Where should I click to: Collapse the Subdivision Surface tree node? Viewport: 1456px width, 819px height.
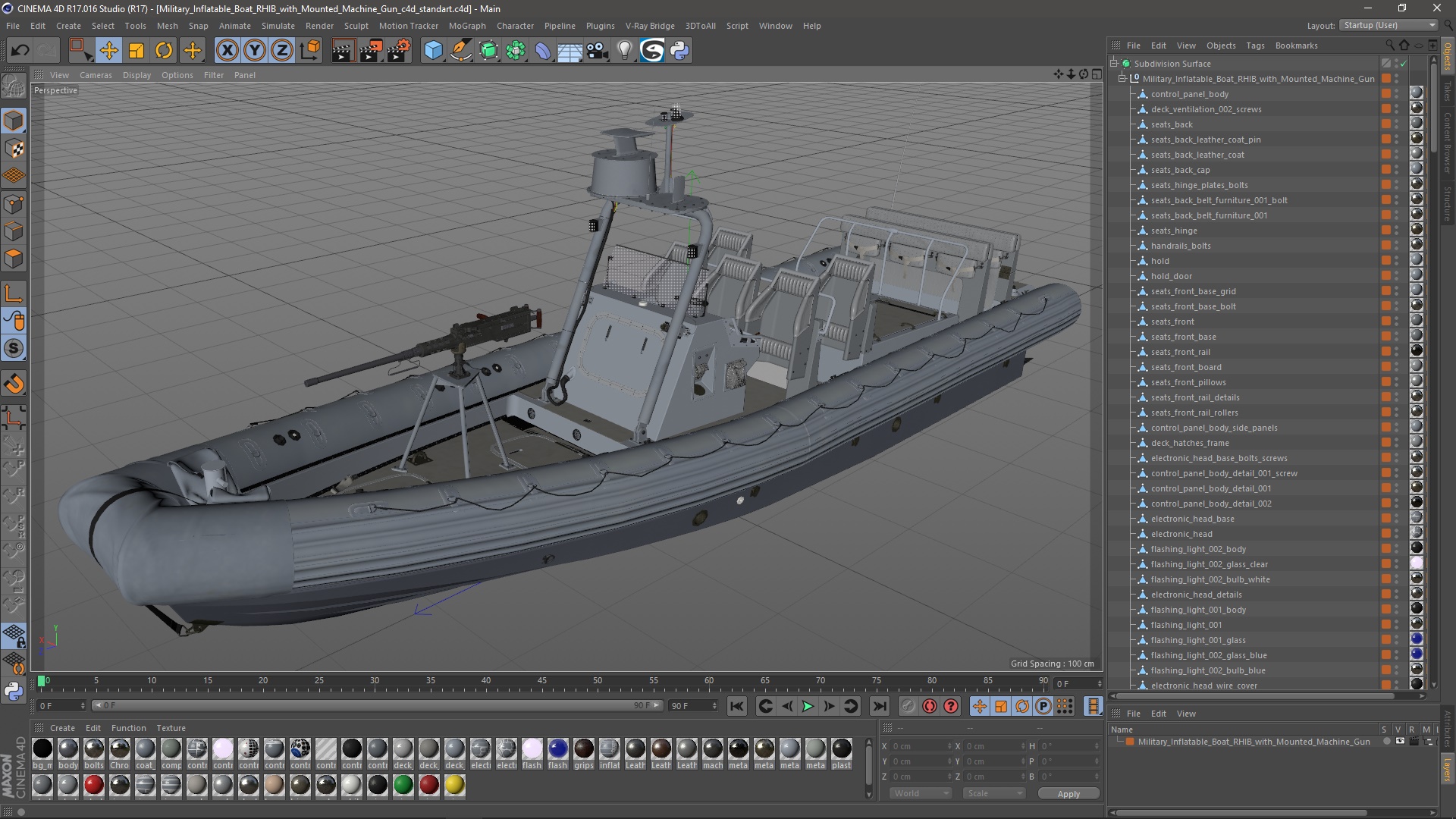point(1114,64)
